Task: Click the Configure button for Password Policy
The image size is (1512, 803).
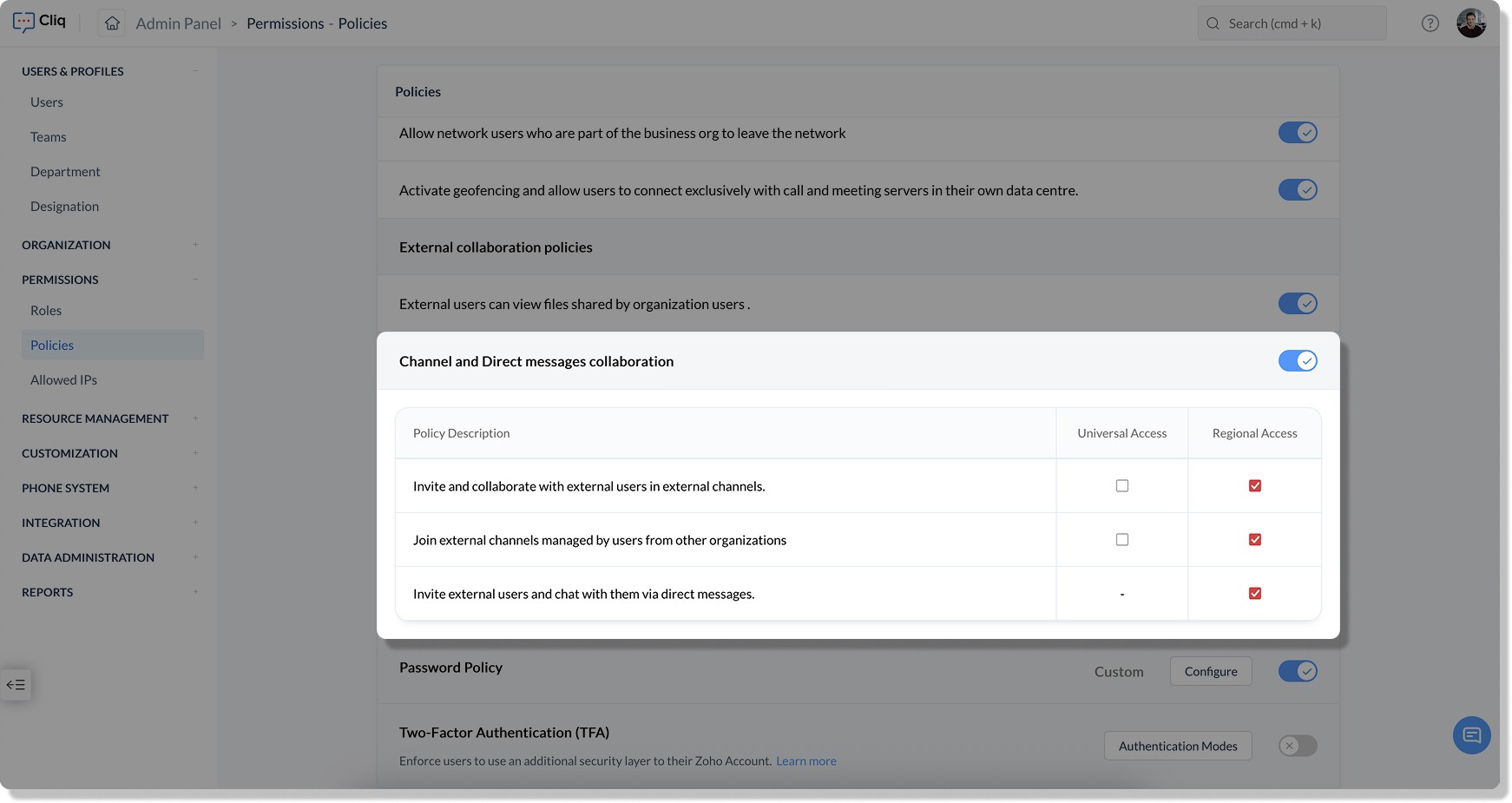Action: (x=1210, y=671)
